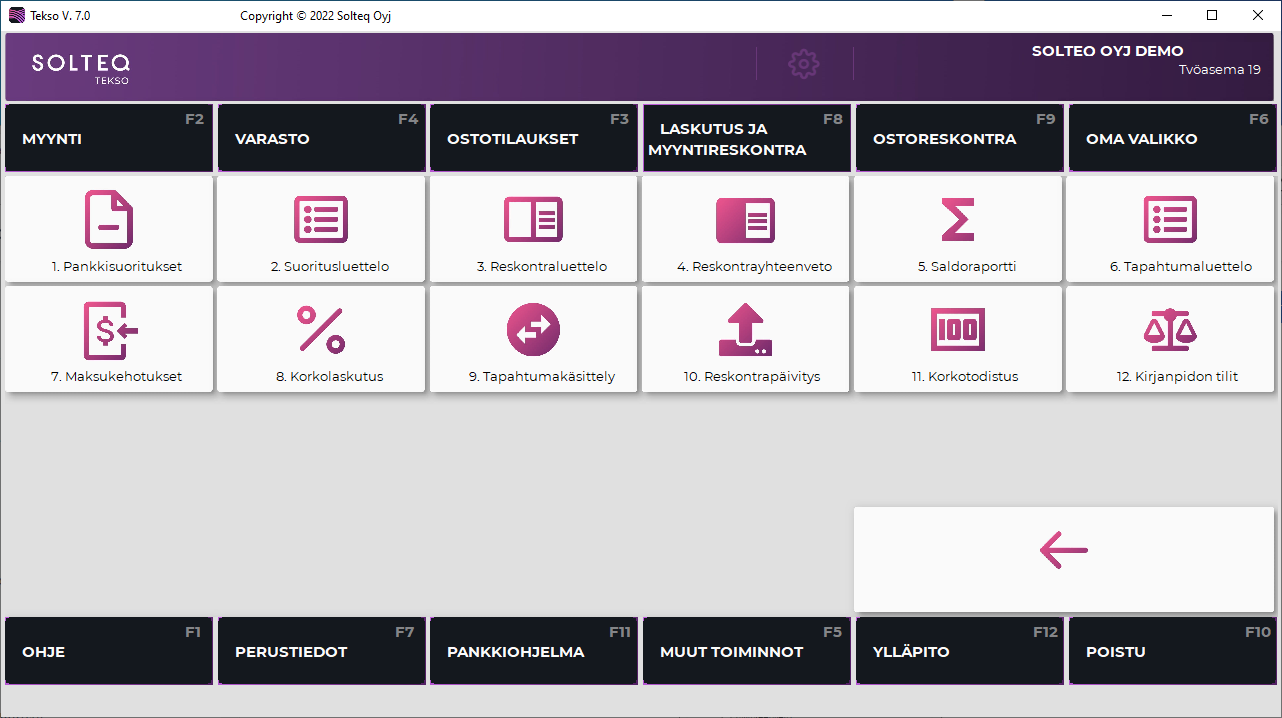Open the Reskontrayhteenveto icon
The width and height of the screenshot is (1282, 718).
click(745, 220)
